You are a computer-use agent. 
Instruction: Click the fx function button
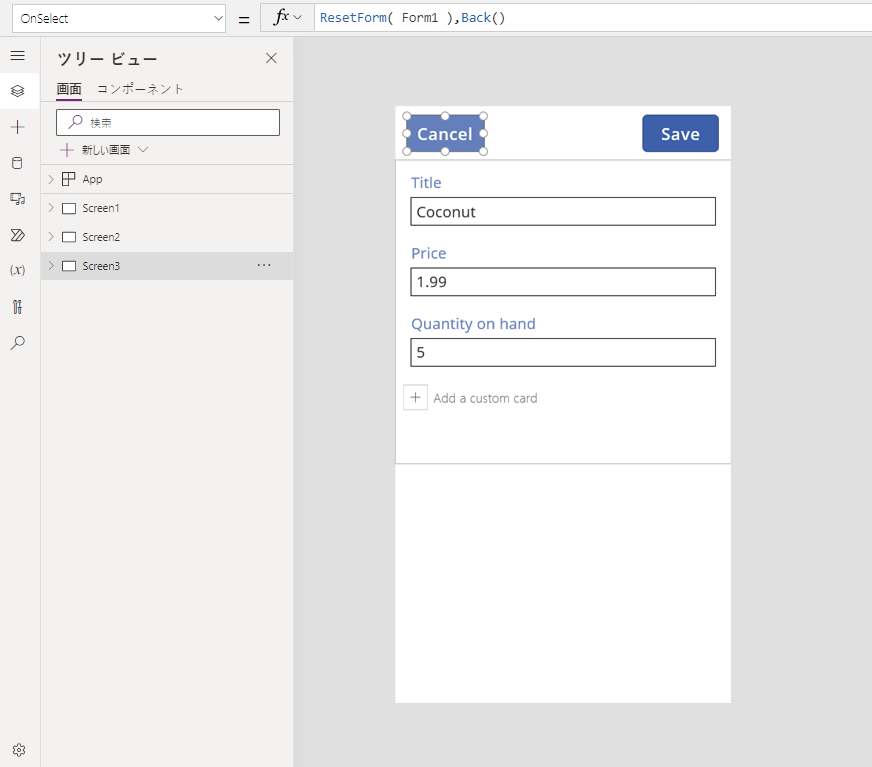287,18
